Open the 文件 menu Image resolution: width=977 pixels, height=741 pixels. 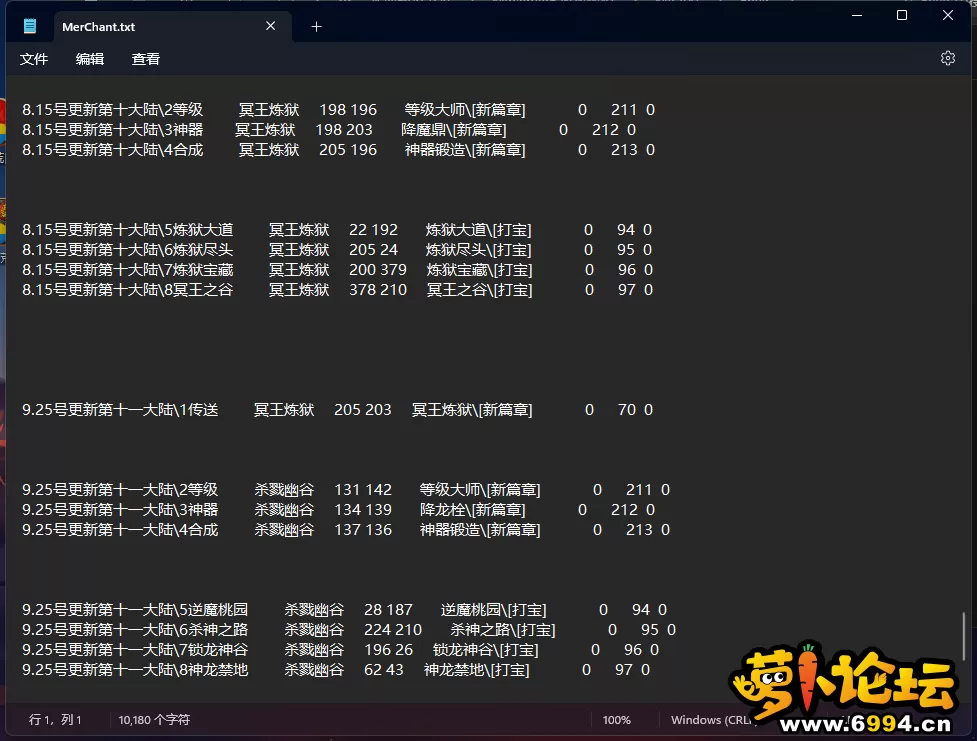click(34, 59)
